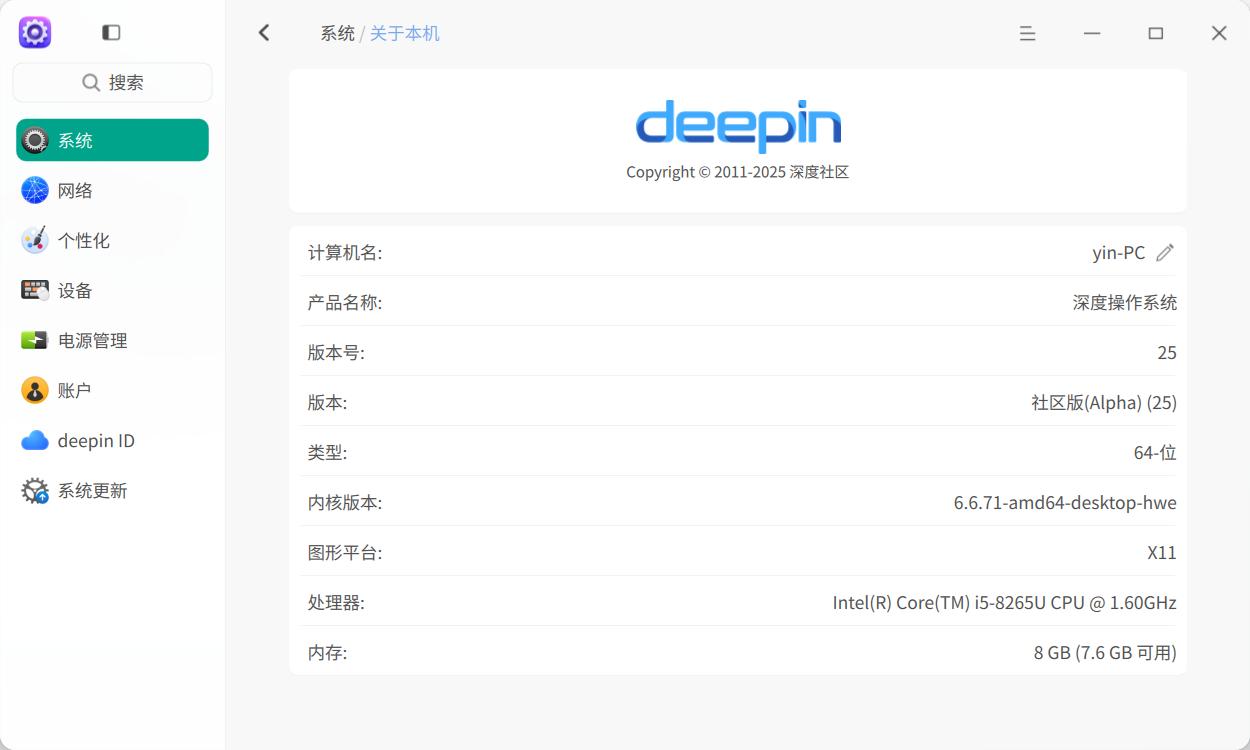
Task: Click the memory value 8 GB
Action: click(x=1105, y=653)
